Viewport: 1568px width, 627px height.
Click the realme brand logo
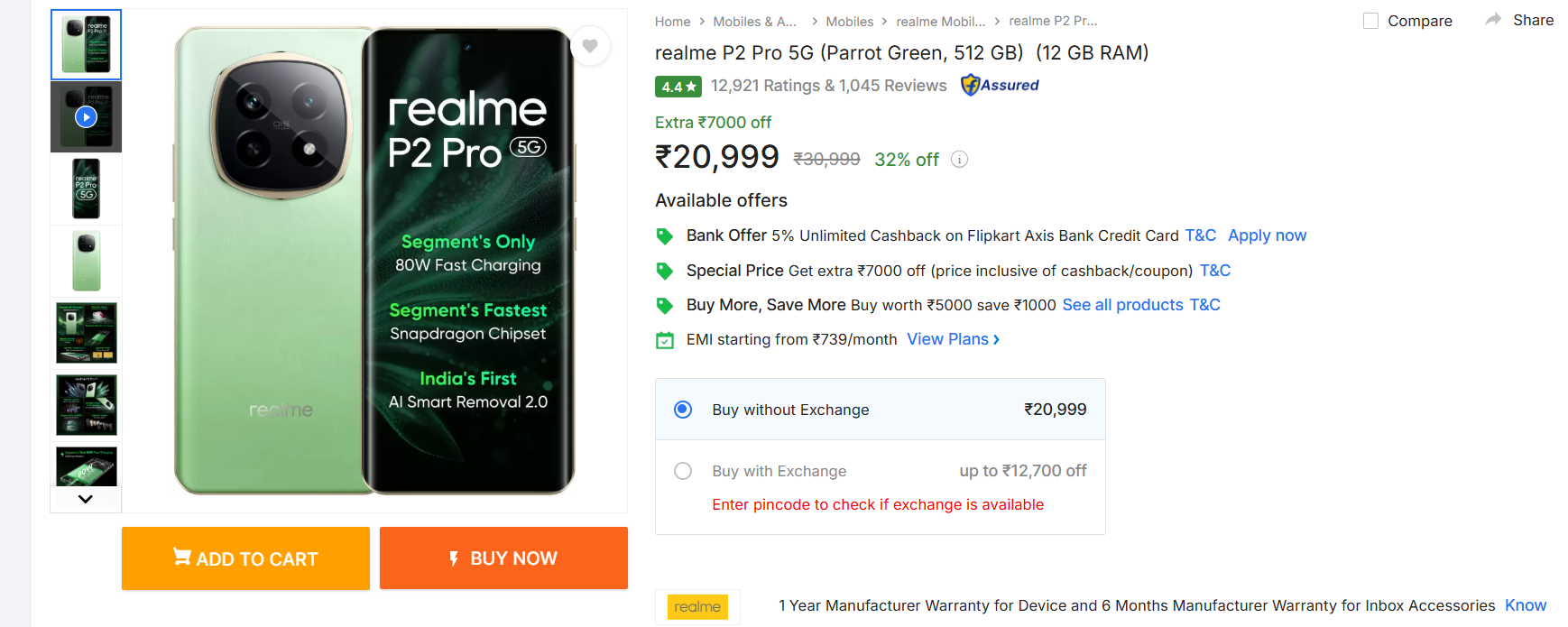coord(697,606)
